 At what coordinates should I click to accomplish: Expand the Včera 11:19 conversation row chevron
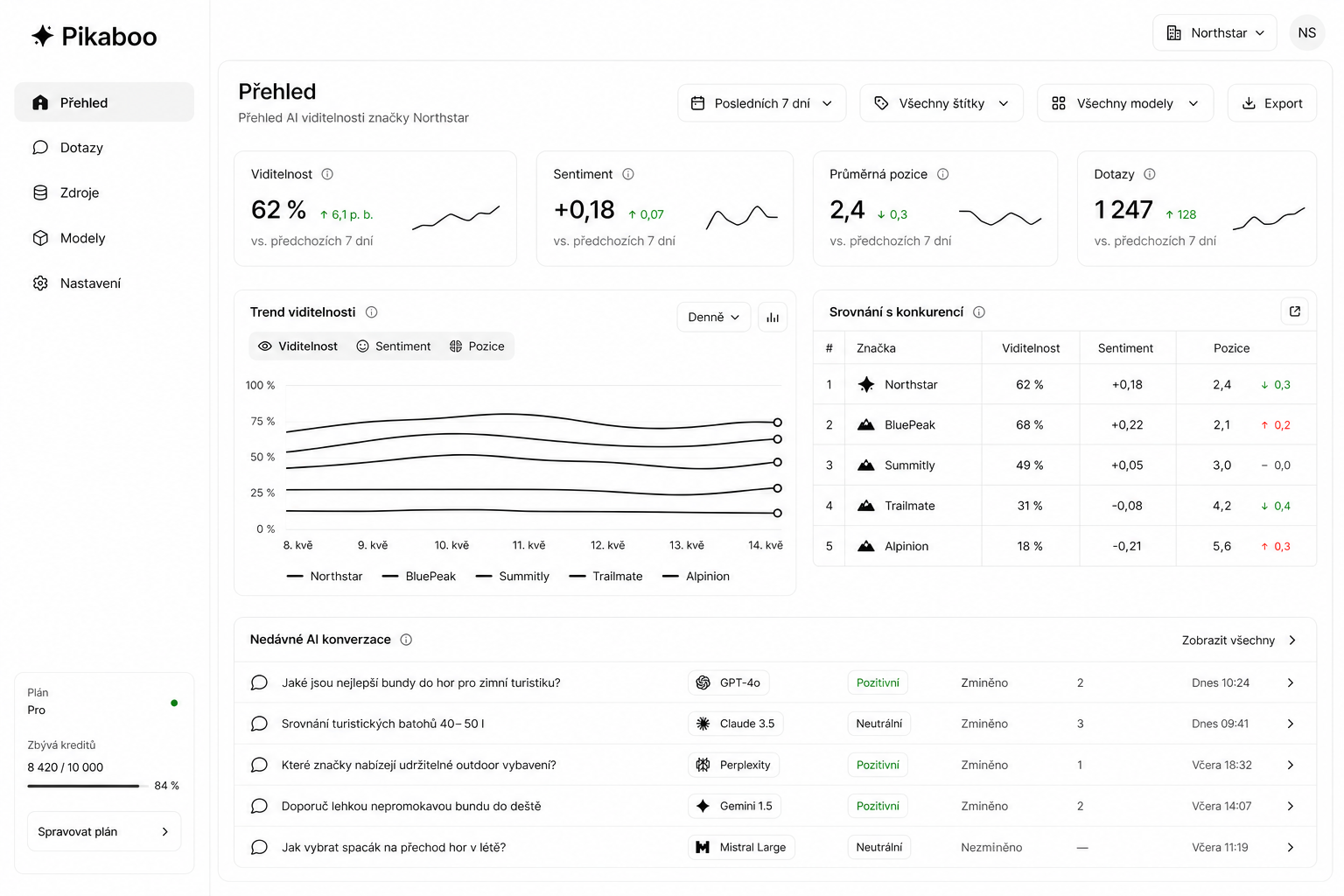[x=1291, y=847]
